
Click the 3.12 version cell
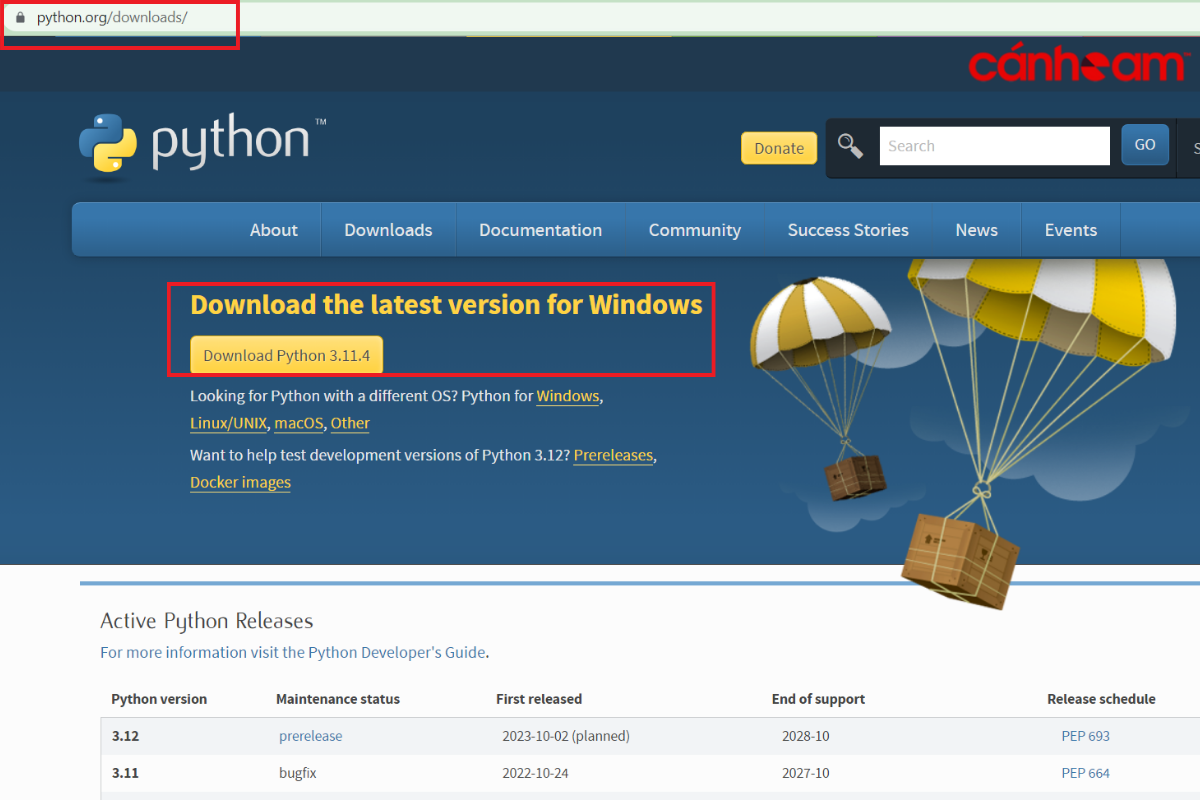(x=125, y=736)
